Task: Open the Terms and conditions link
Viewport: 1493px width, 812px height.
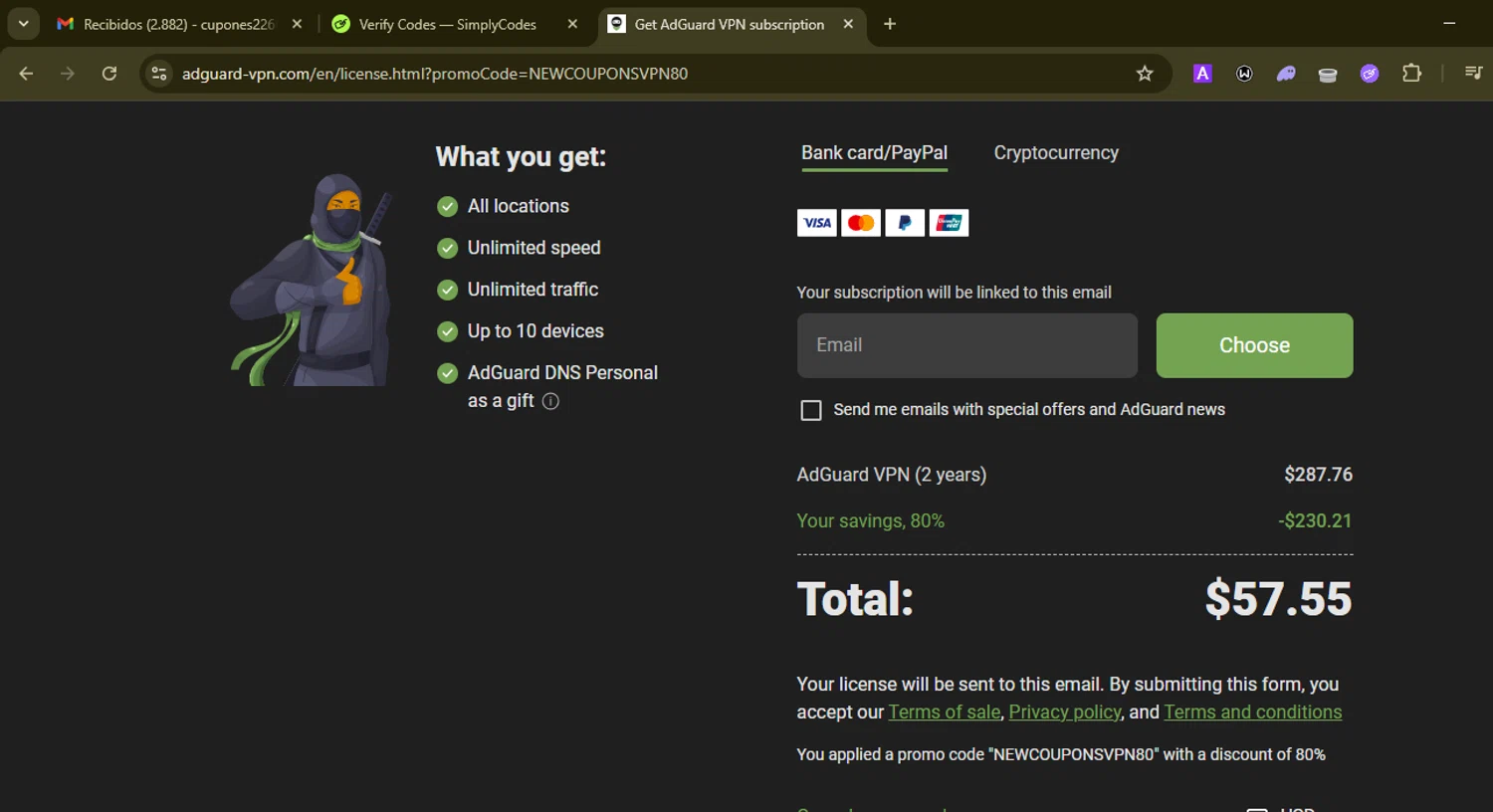Action: (x=1253, y=712)
